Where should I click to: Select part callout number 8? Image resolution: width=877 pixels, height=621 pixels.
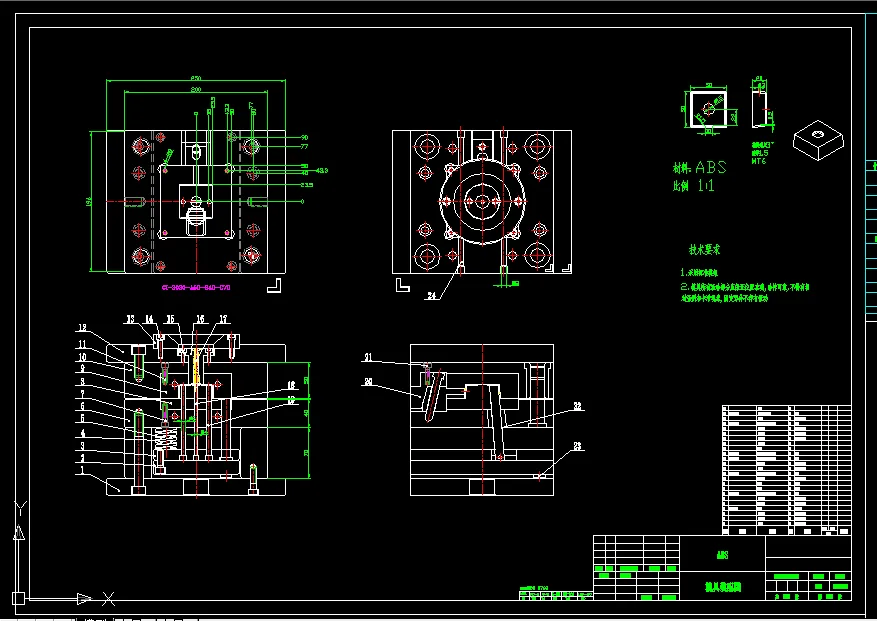(83, 382)
